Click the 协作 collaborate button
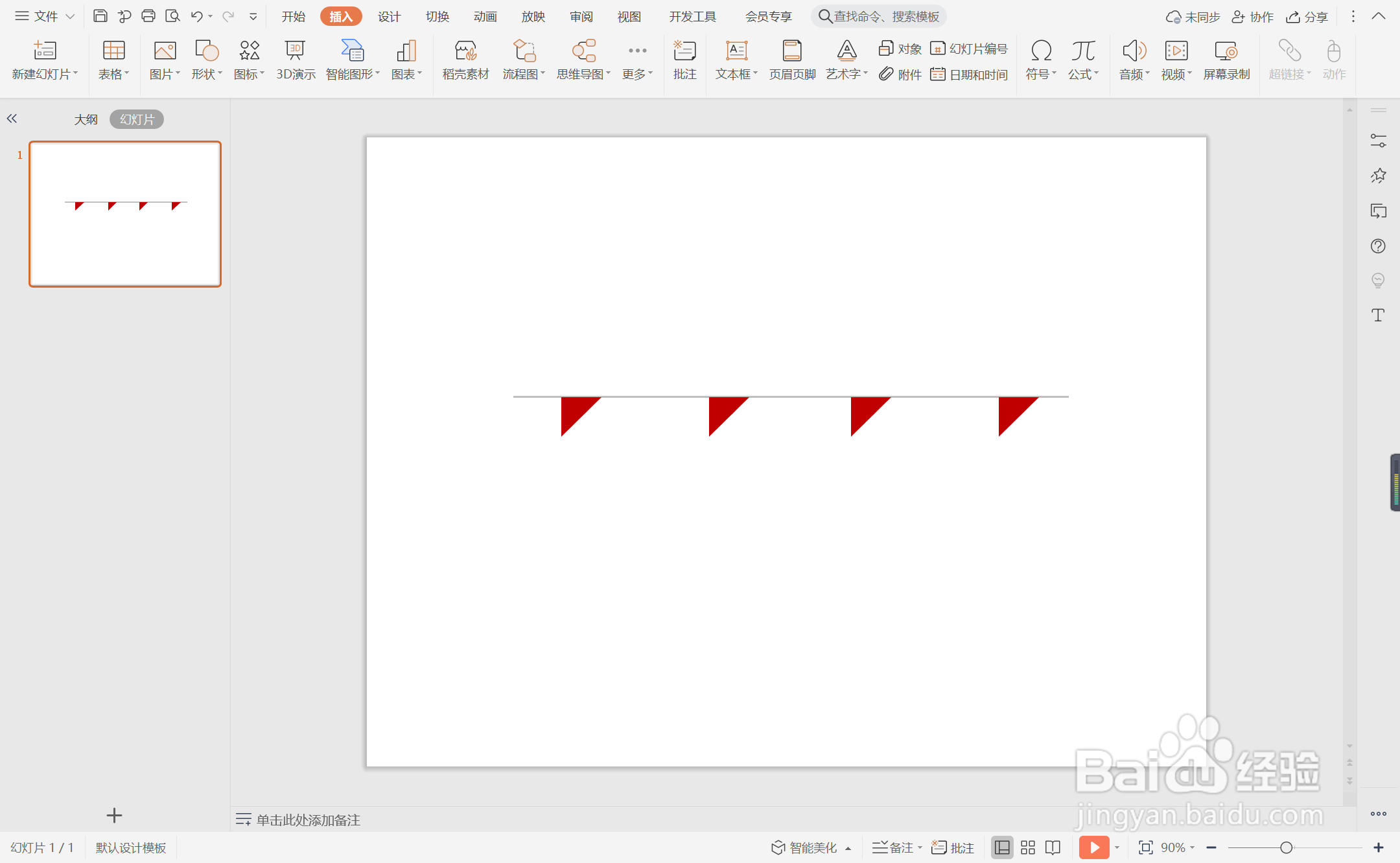The height and width of the screenshot is (863, 1400). click(1252, 17)
